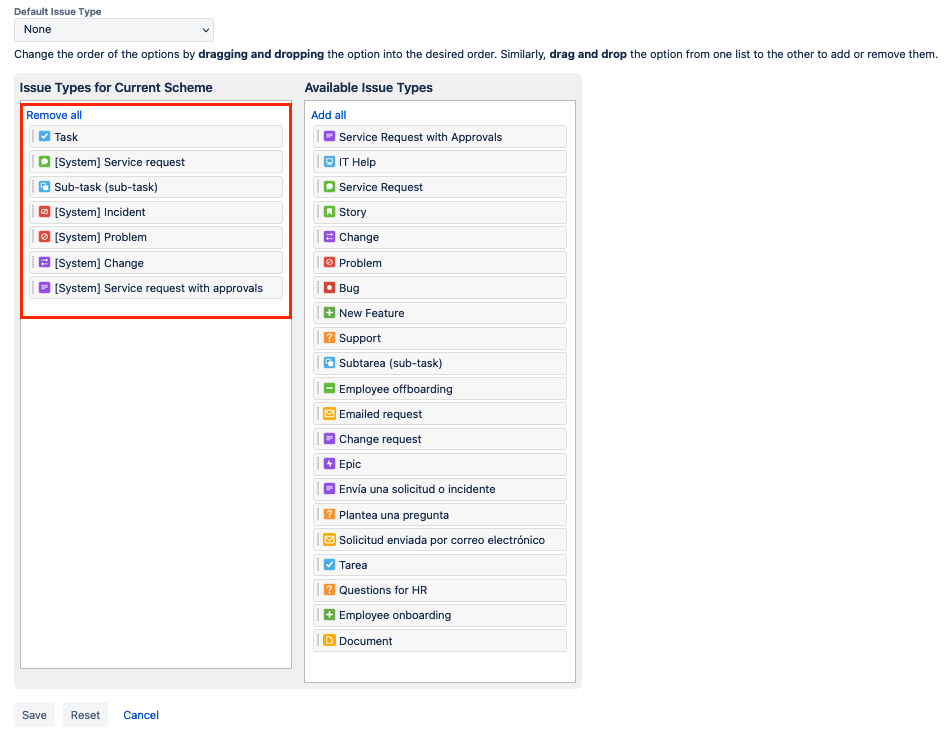The image size is (949, 733).
Task: Select the Tarea option text
Action: coord(353,565)
